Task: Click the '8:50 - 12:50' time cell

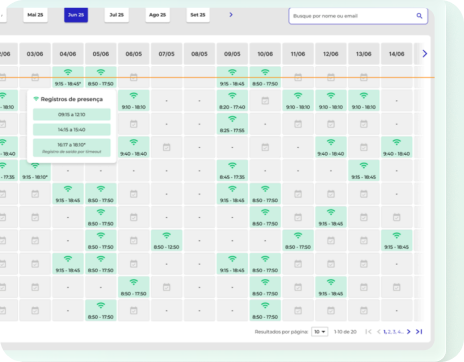Action: (x=166, y=241)
